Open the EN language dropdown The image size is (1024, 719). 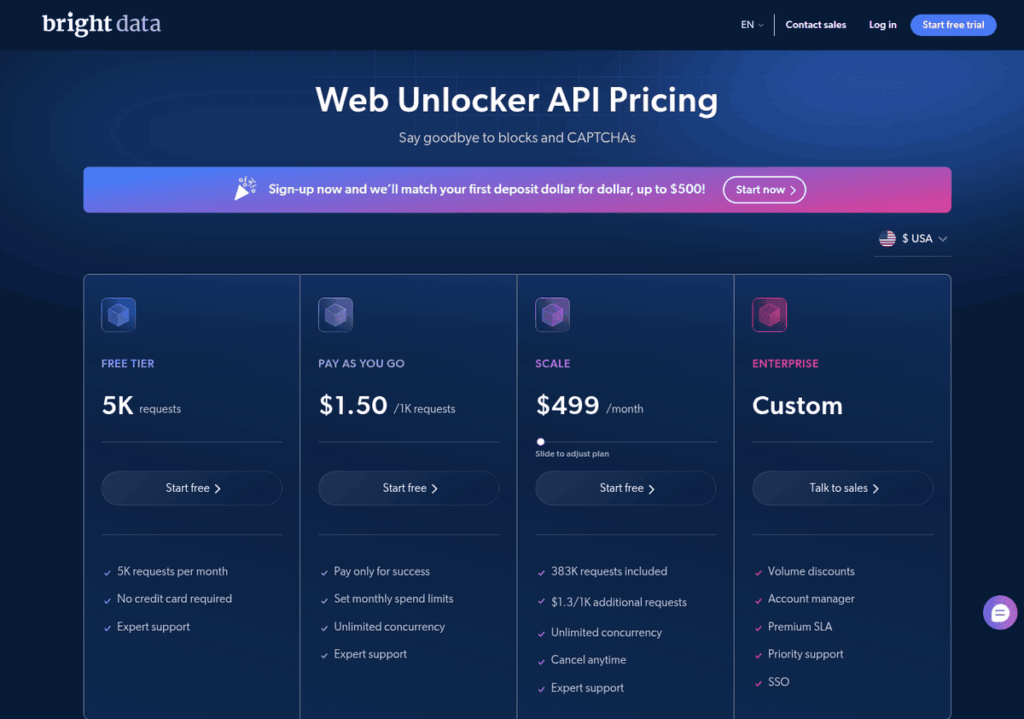[752, 25]
